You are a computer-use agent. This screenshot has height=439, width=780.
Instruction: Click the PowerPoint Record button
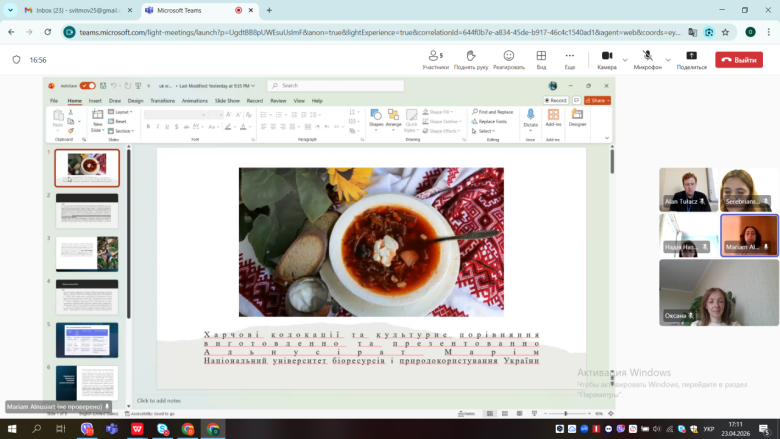[556, 100]
